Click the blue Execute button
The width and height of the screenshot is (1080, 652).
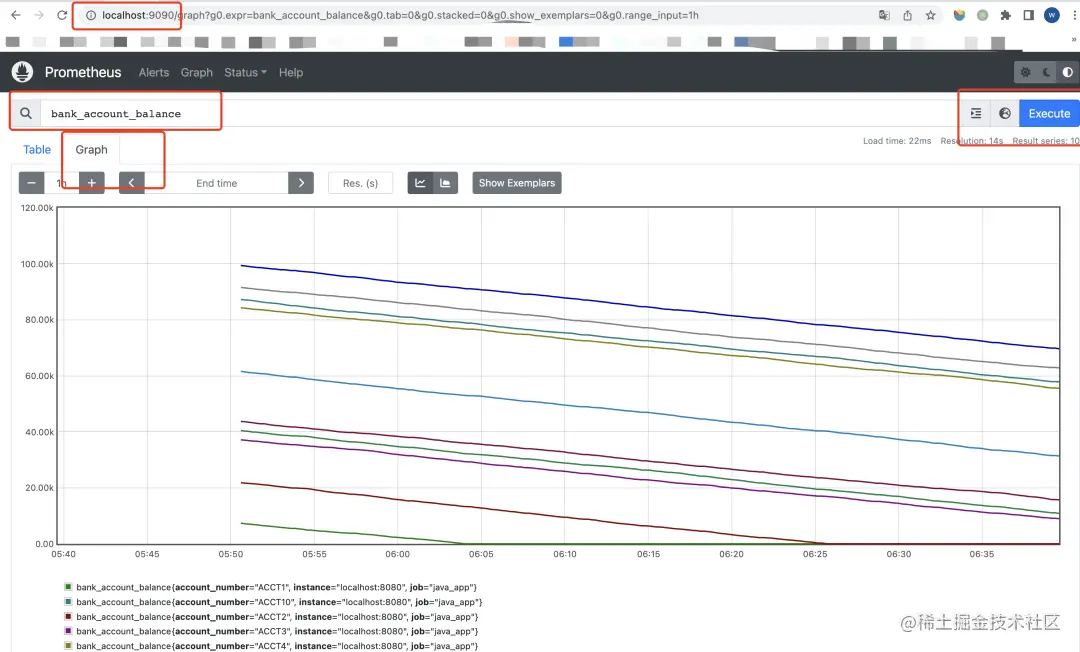[x=1049, y=114]
